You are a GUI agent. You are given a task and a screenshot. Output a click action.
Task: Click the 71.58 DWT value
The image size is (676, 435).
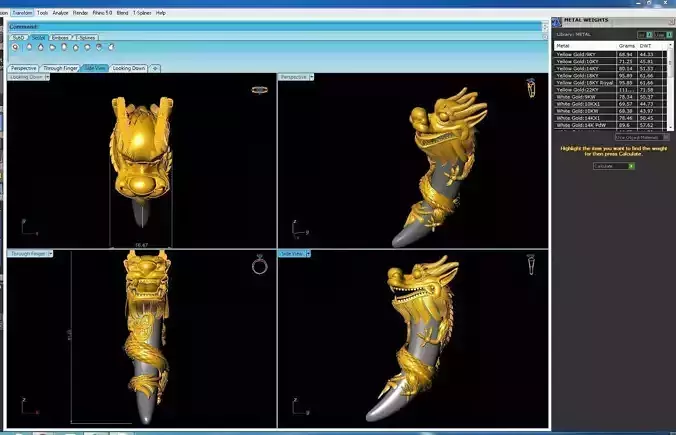point(646,90)
